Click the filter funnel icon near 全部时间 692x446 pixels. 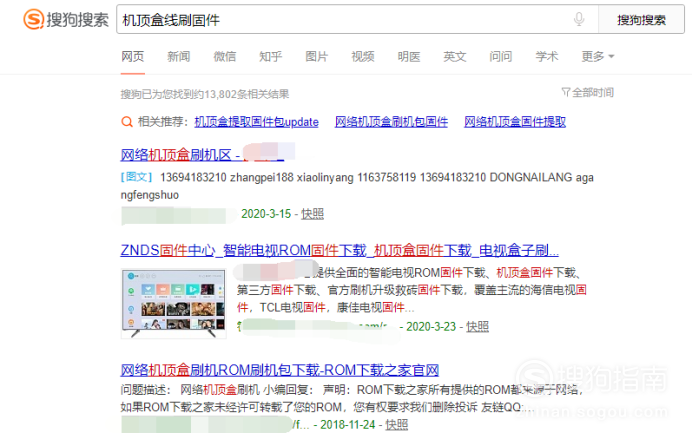coord(565,92)
